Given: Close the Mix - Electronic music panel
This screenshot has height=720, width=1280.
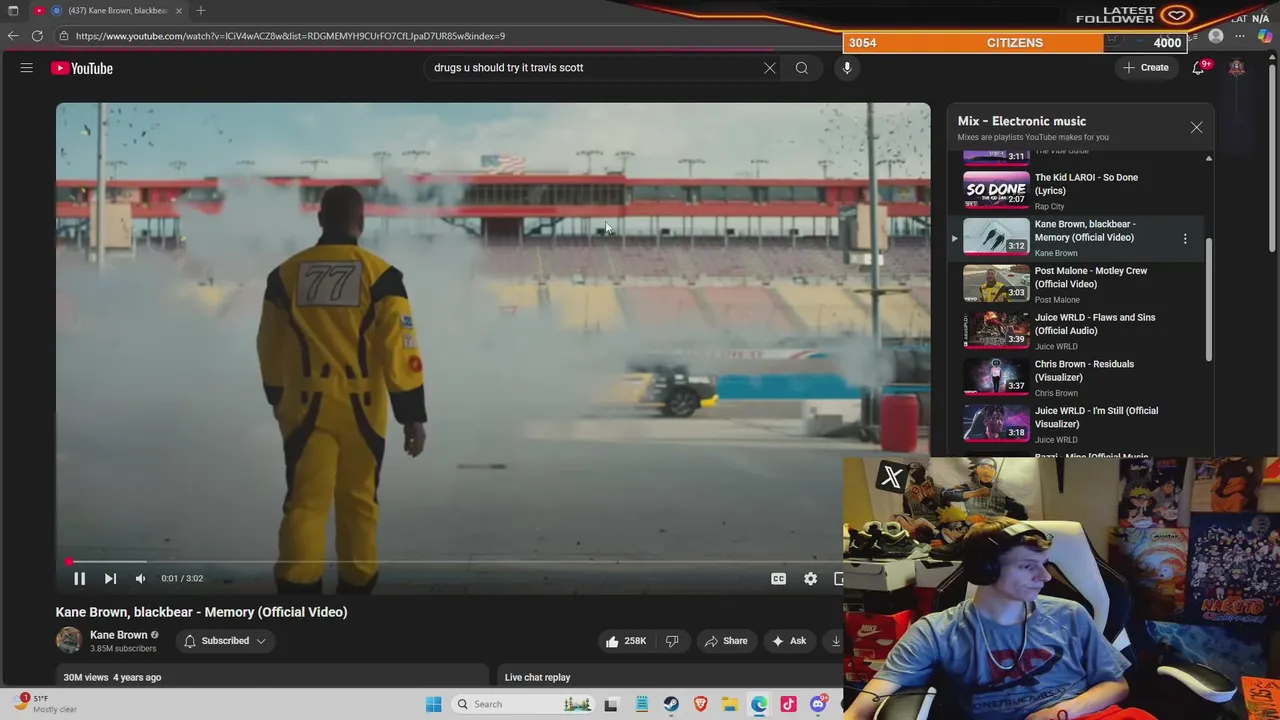Looking at the screenshot, I should pos(1196,128).
